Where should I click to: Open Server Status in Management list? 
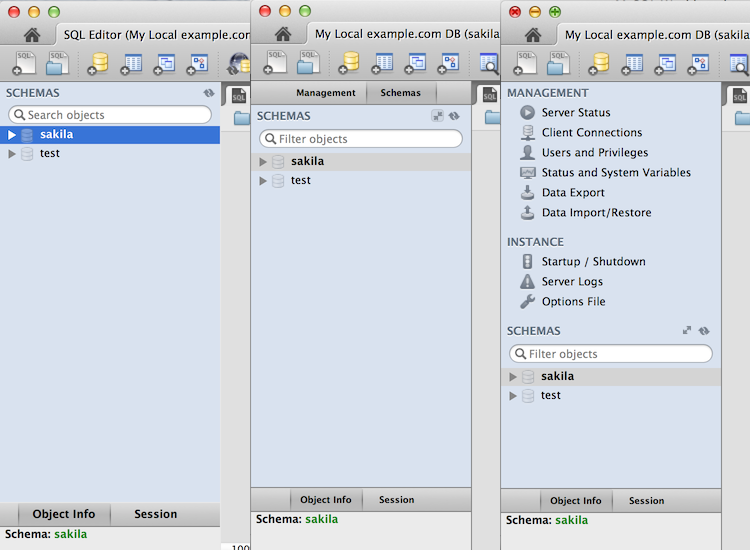[575, 113]
